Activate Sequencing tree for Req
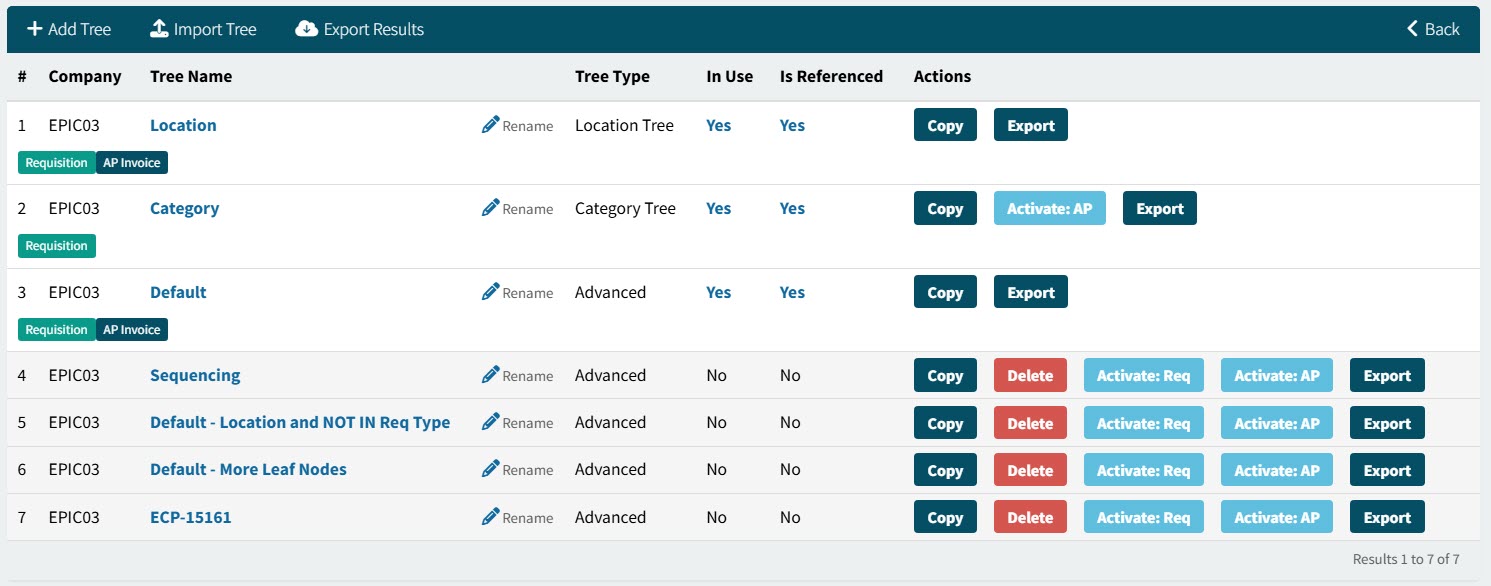The width and height of the screenshot is (1491, 586). click(x=1143, y=376)
